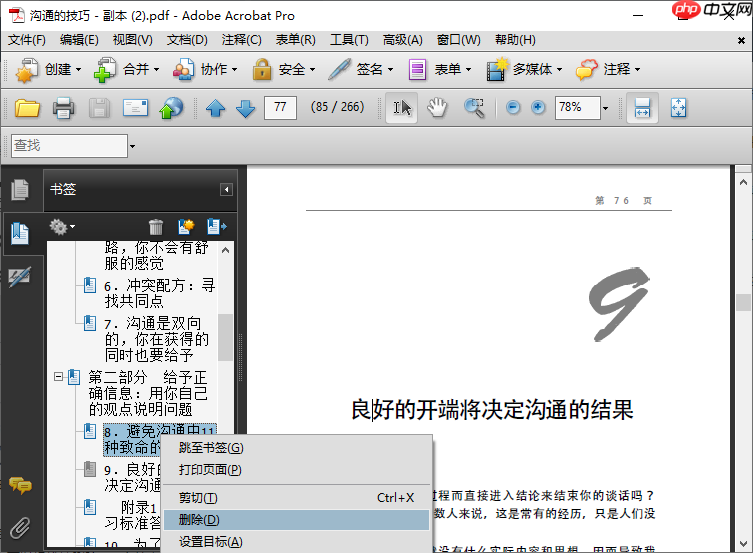This screenshot has height=553, width=753.
Task: Select bookmark 9. 良好的开端
Action: point(133,477)
